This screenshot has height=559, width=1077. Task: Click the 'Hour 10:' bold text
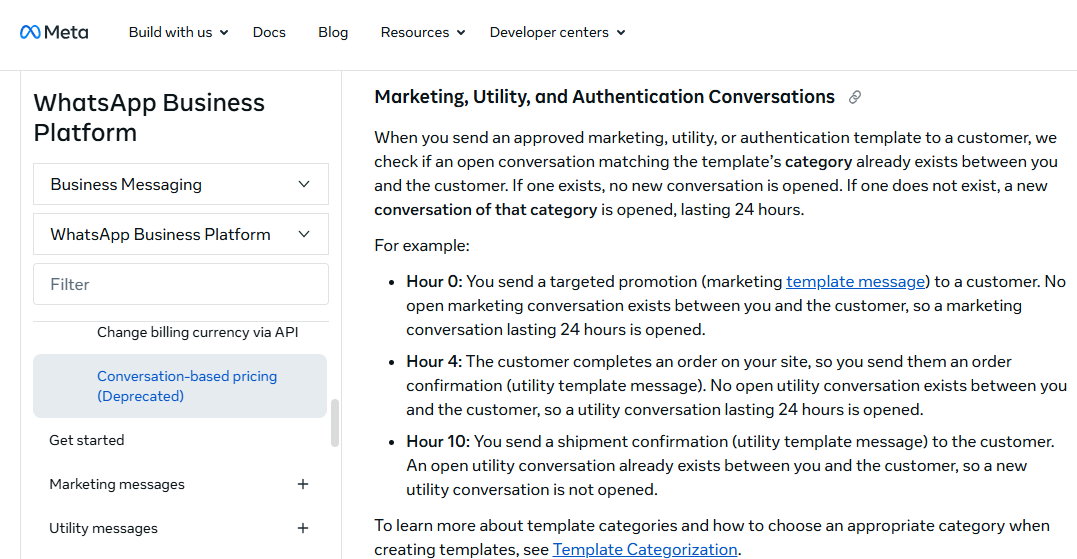(438, 441)
